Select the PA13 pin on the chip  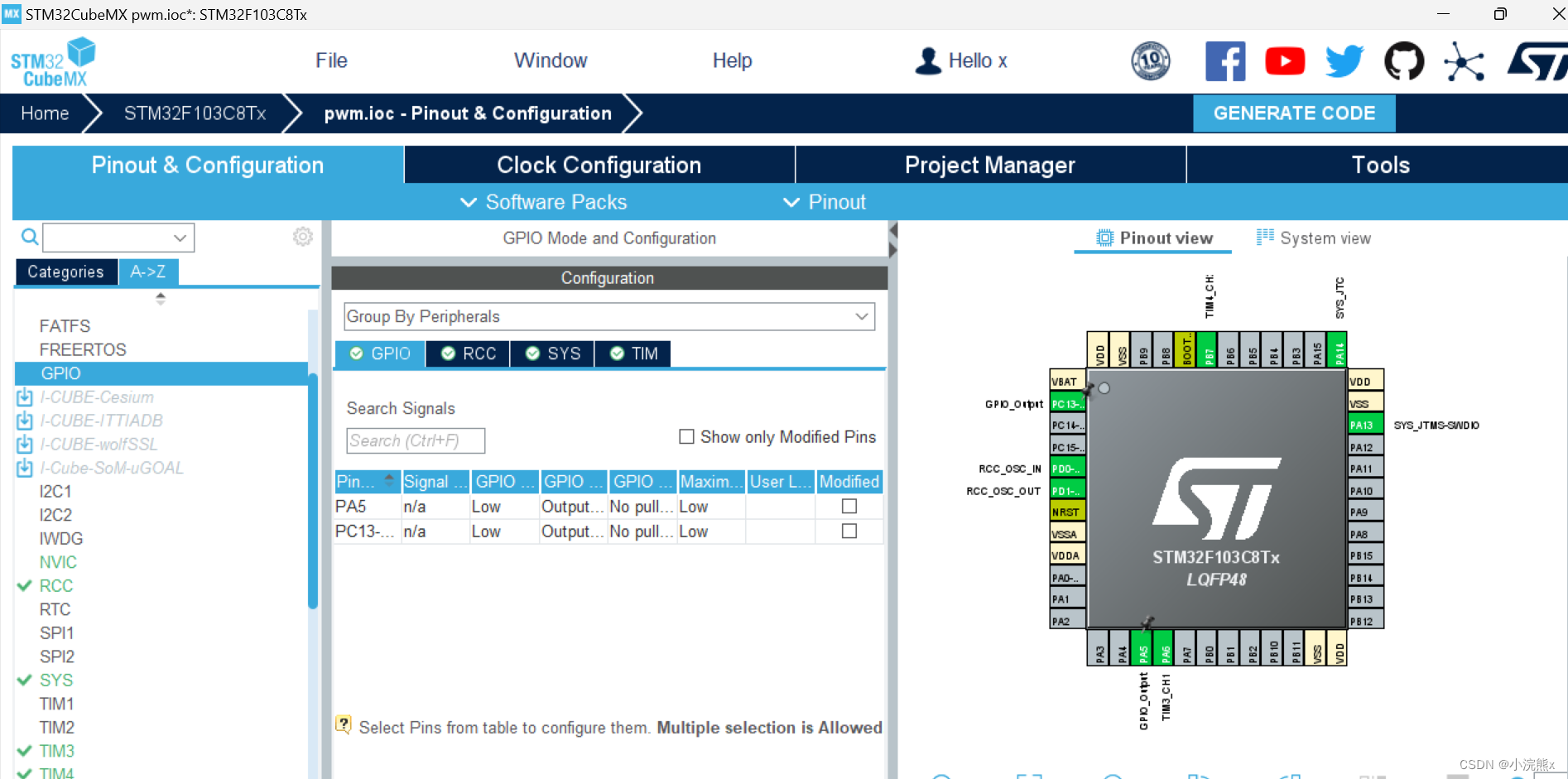tap(1365, 426)
